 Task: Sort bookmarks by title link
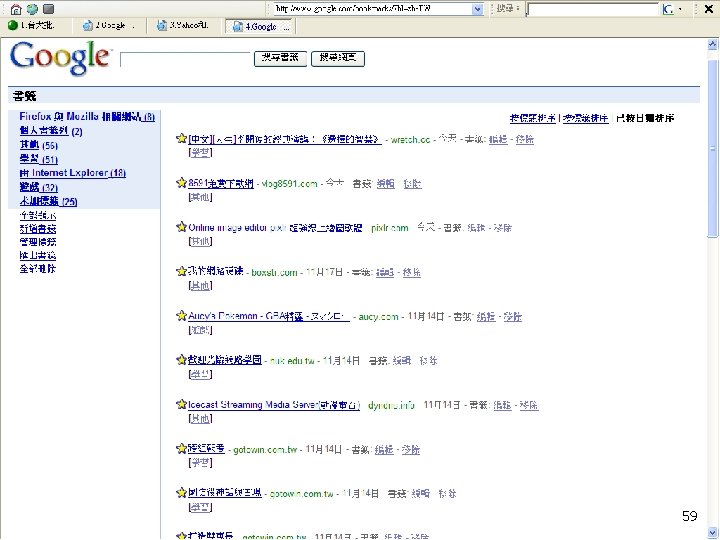[x=533, y=118]
